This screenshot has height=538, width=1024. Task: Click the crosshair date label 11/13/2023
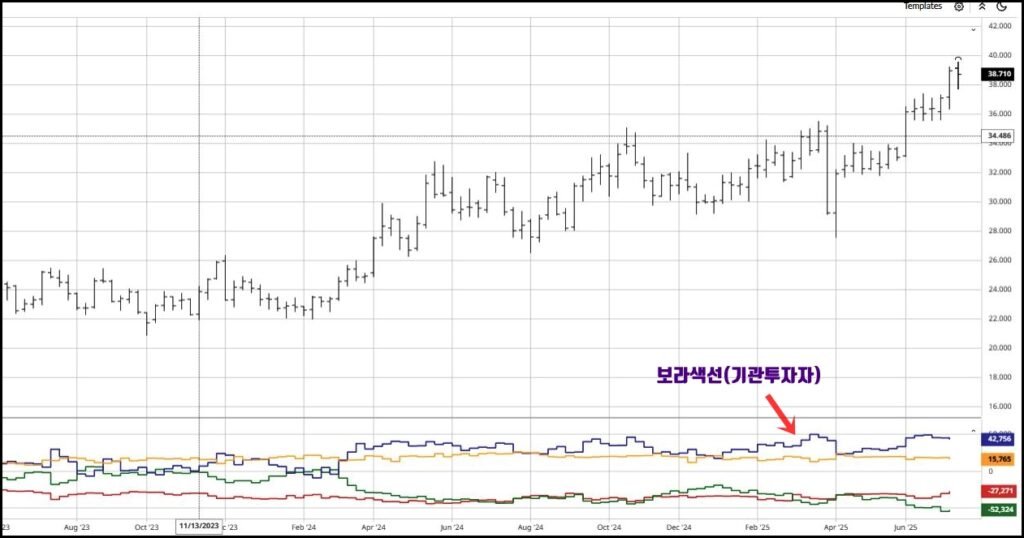tap(199, 526)
